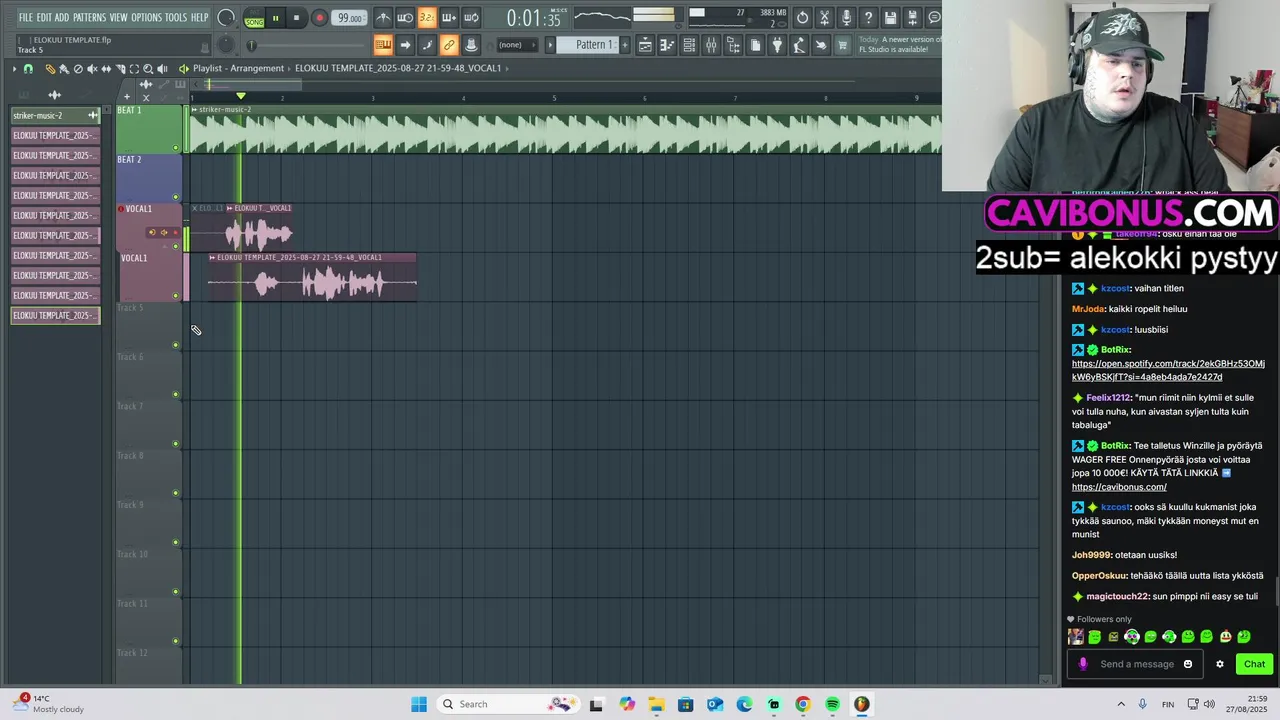Select the playlist Playback speaker tool
The image size is (1280, 720).
tap(162, 68)
